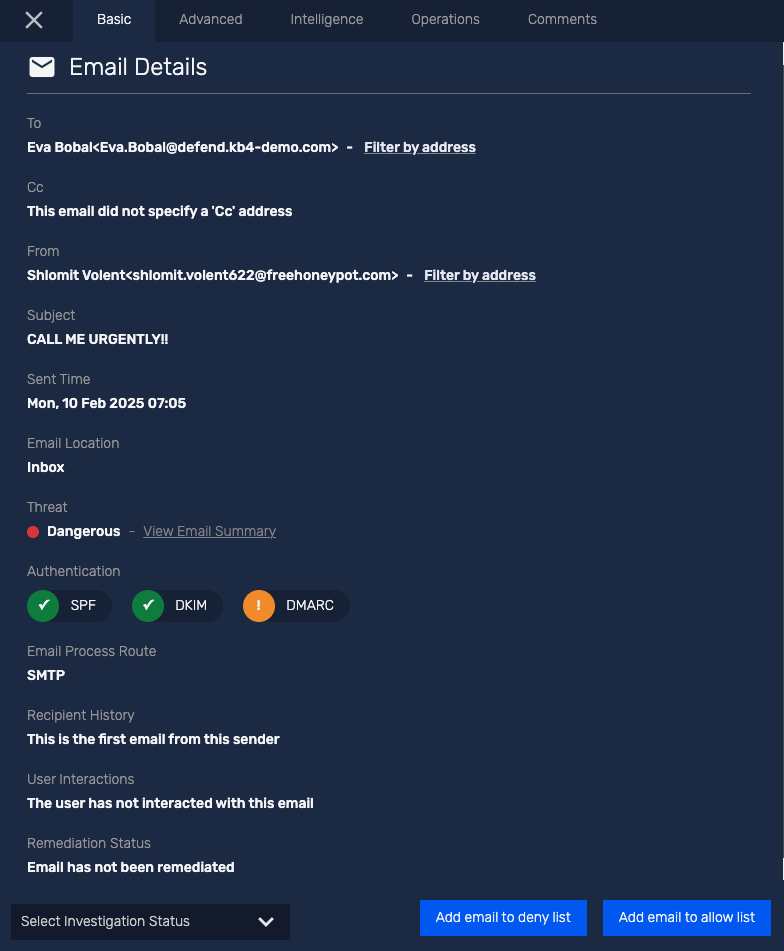Screen dimensions: 784x951
Task: Filter by Eva Bobal's recipient address
Action: tap(419, 147)
